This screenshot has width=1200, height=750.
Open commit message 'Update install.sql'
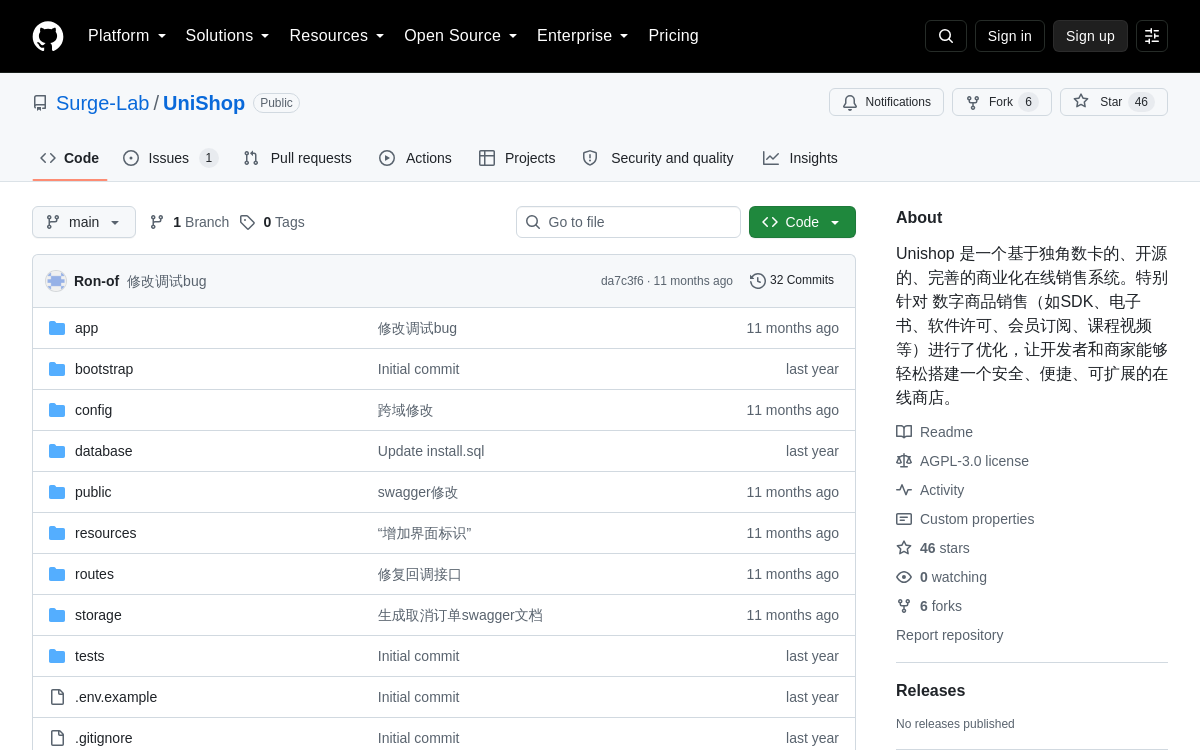[431, 451]
